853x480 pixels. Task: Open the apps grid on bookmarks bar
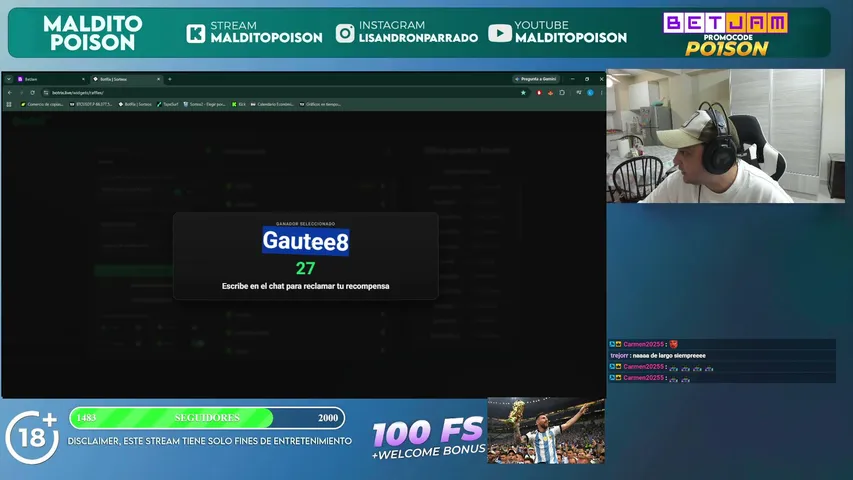point(9,104)
